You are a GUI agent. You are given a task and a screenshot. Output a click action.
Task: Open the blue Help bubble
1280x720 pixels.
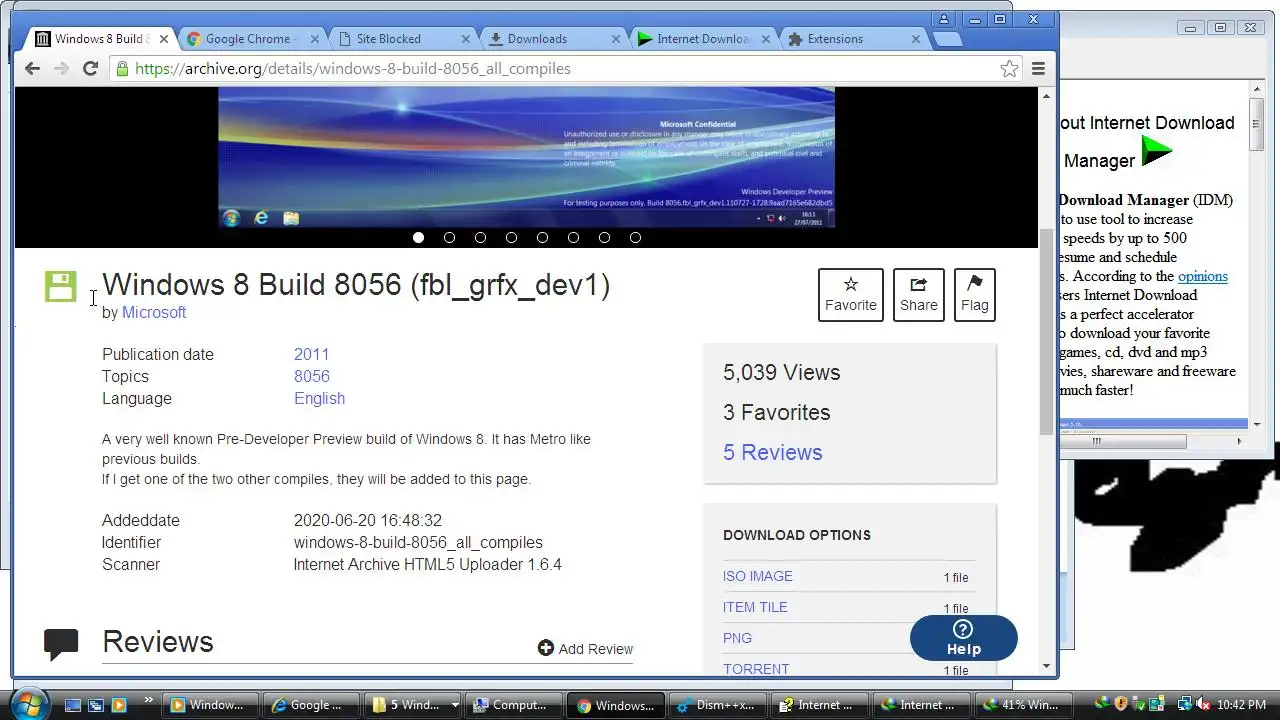click(x=963, y=638)
